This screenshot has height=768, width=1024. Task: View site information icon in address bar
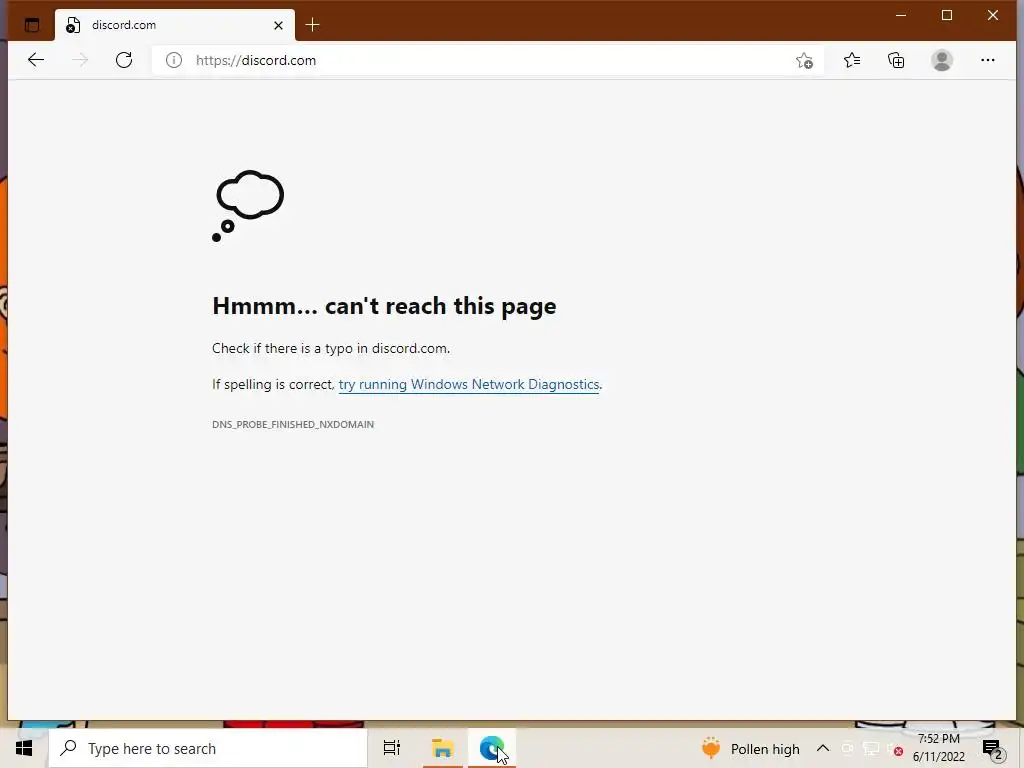[174, 60]
